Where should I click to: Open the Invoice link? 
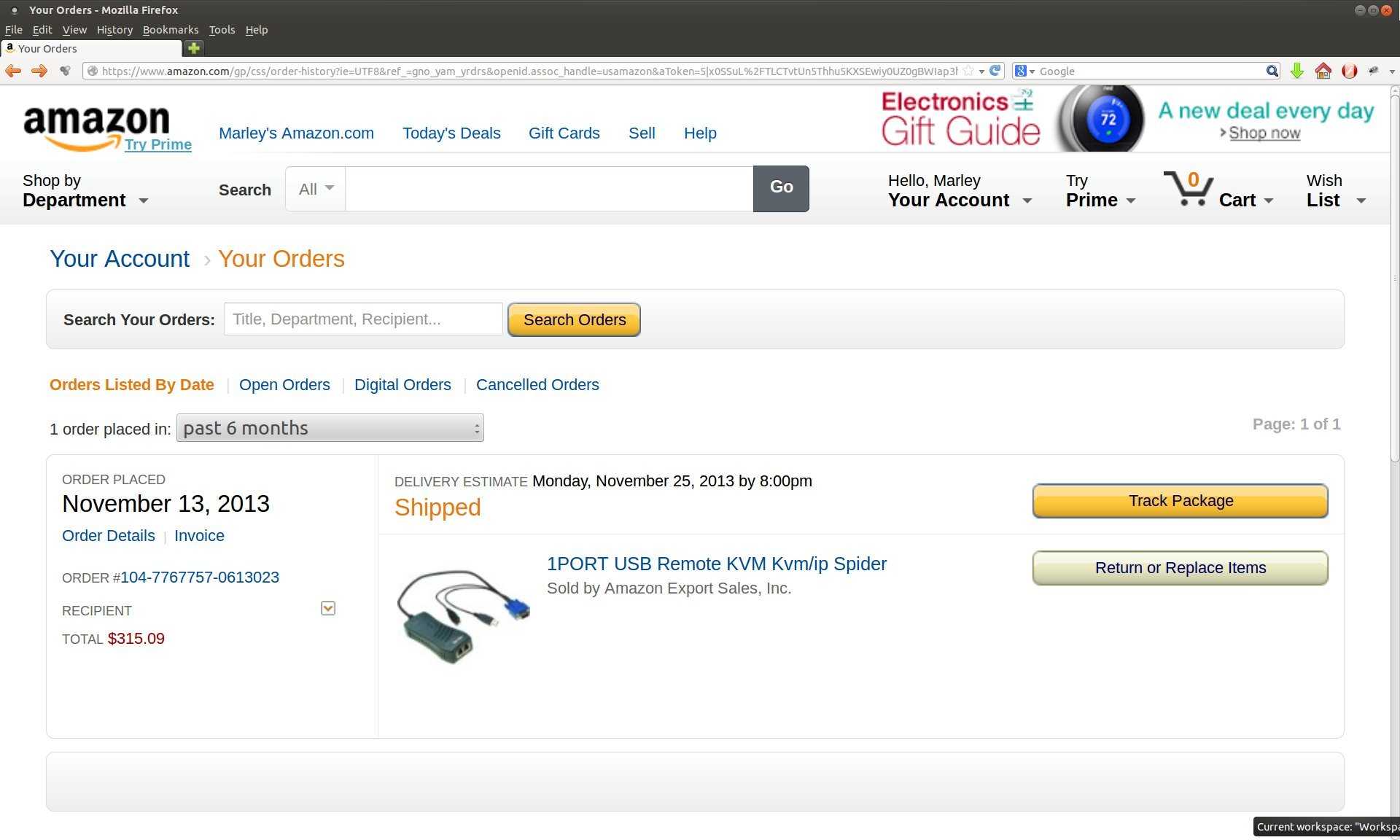point(199,536)
